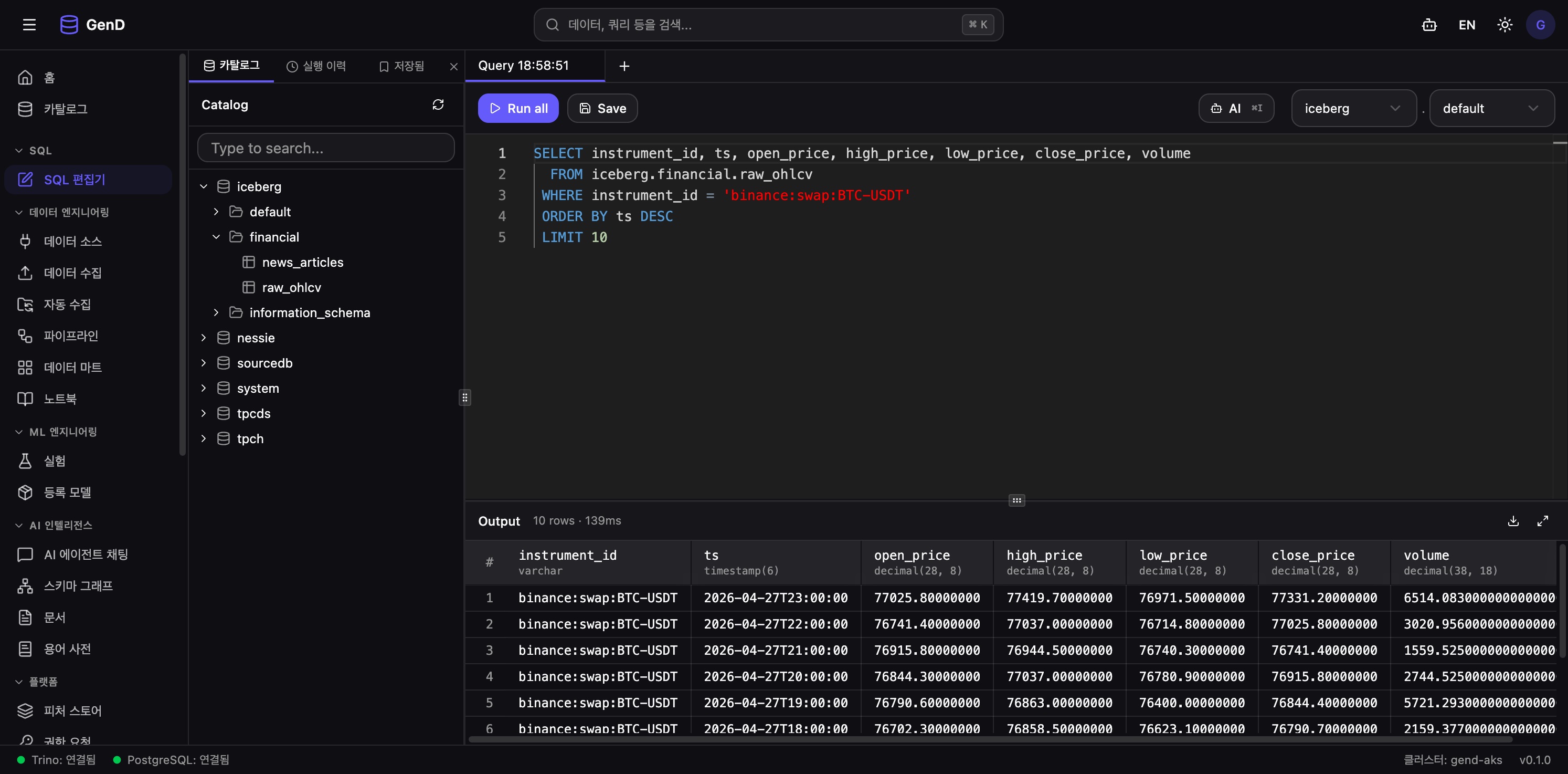Viewport: 1568px width, 774px height.
Task: Open 자동 수집 page
Action: click(88, 304)
